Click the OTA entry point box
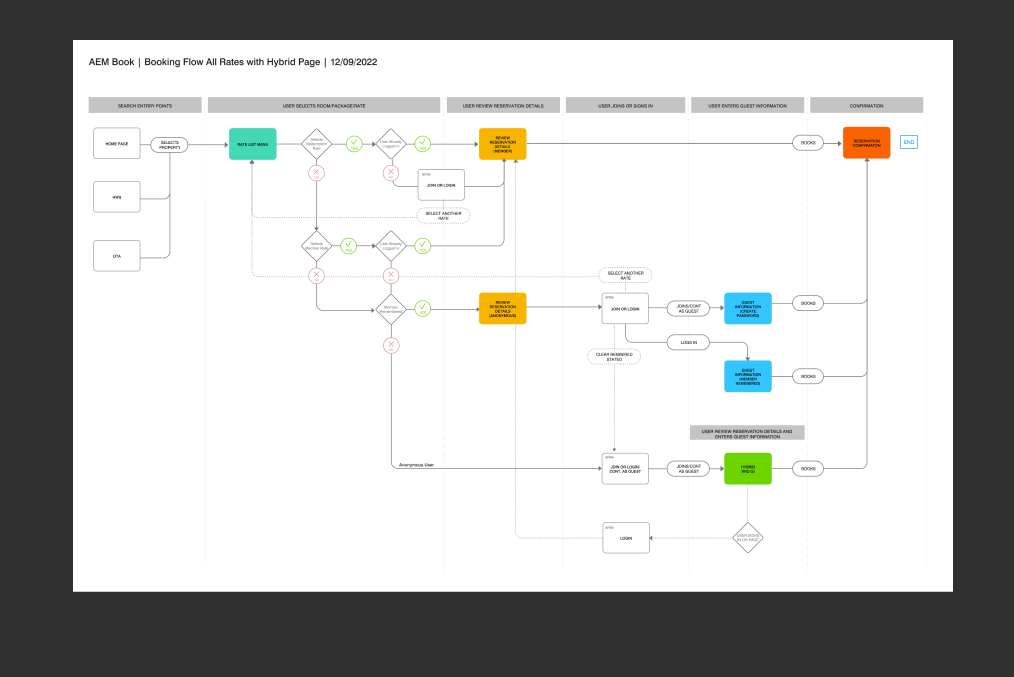 click(x=117, y=256)
